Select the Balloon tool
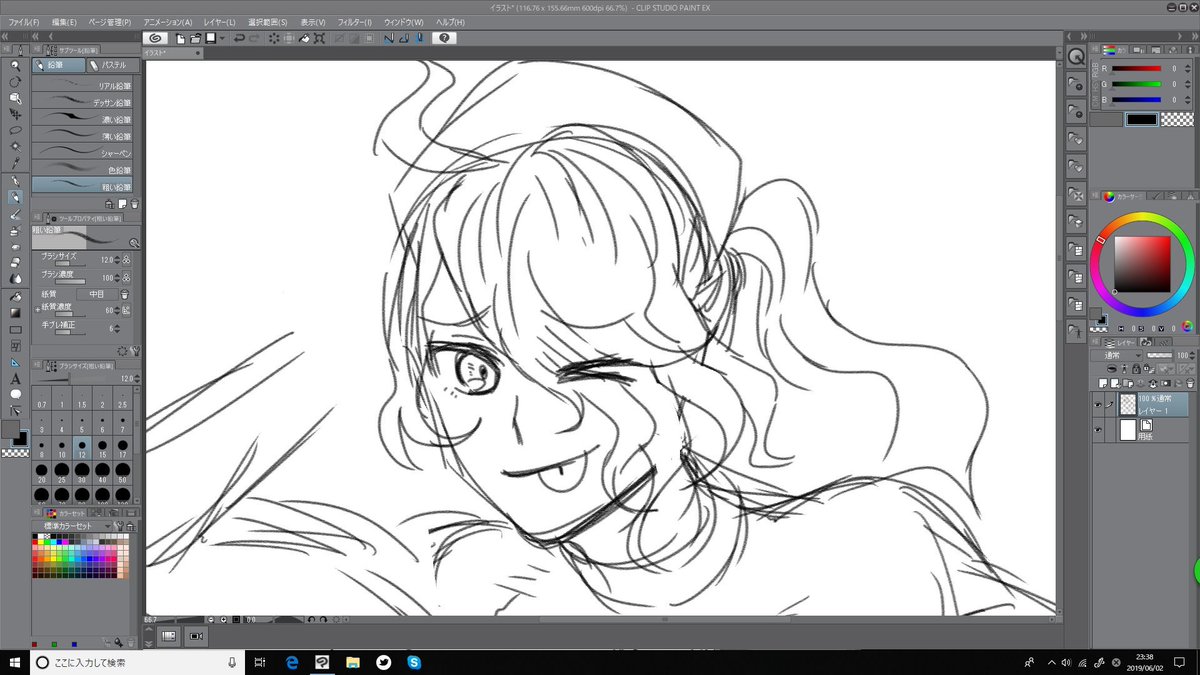 15,394
